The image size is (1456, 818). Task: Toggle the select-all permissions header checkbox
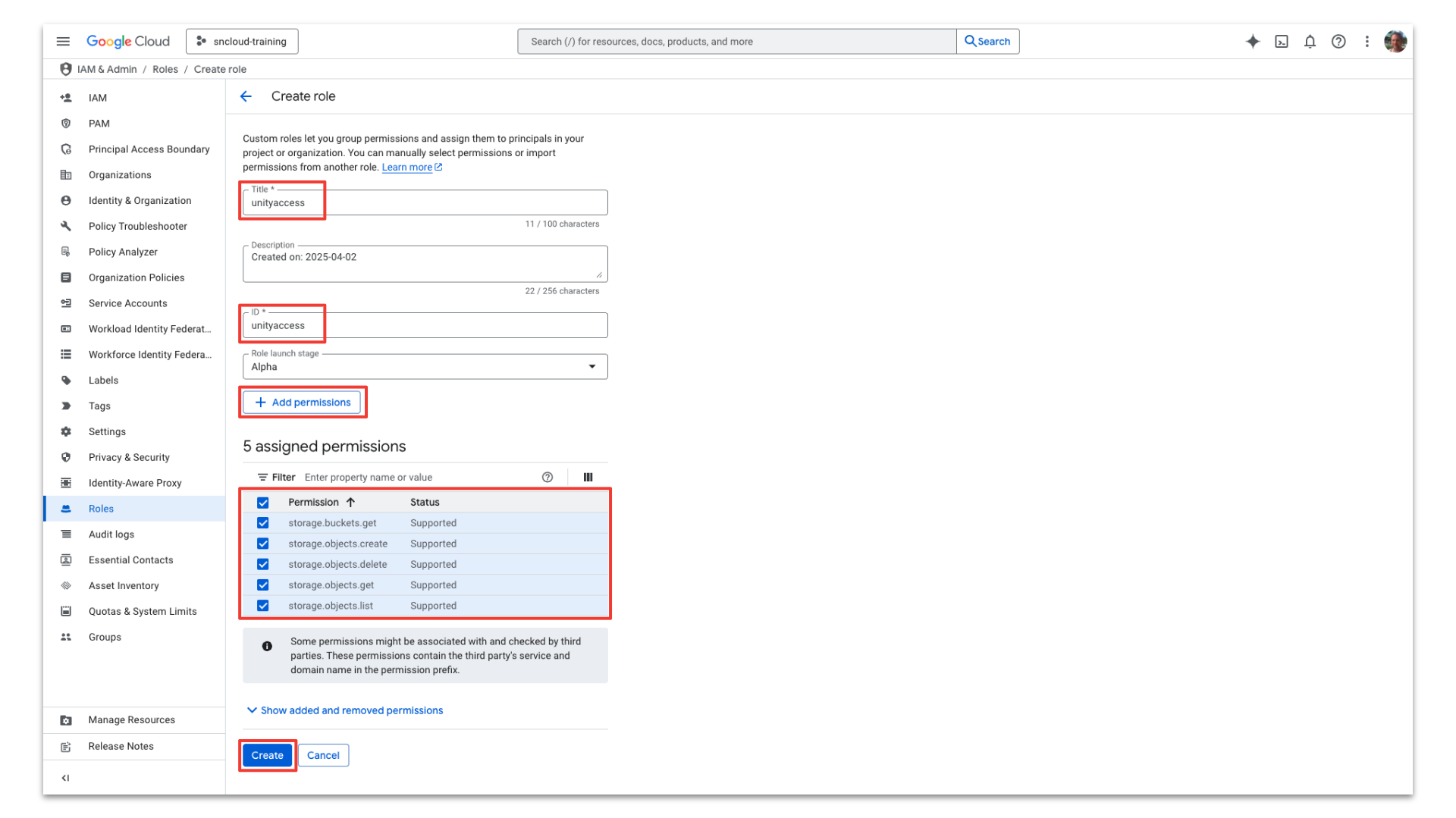point(263,503)
